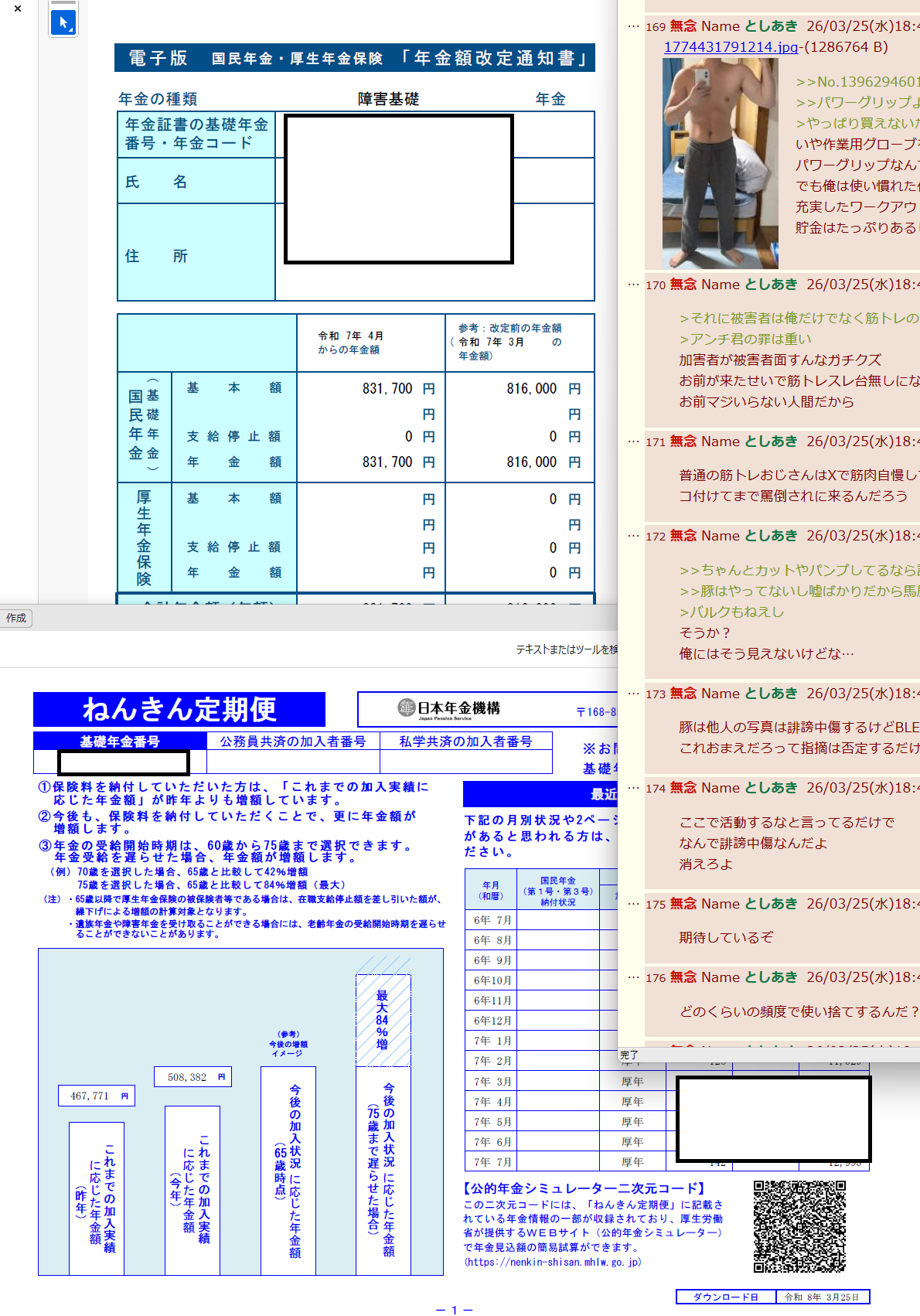Close the panel with the X icon

pos(18,9)
